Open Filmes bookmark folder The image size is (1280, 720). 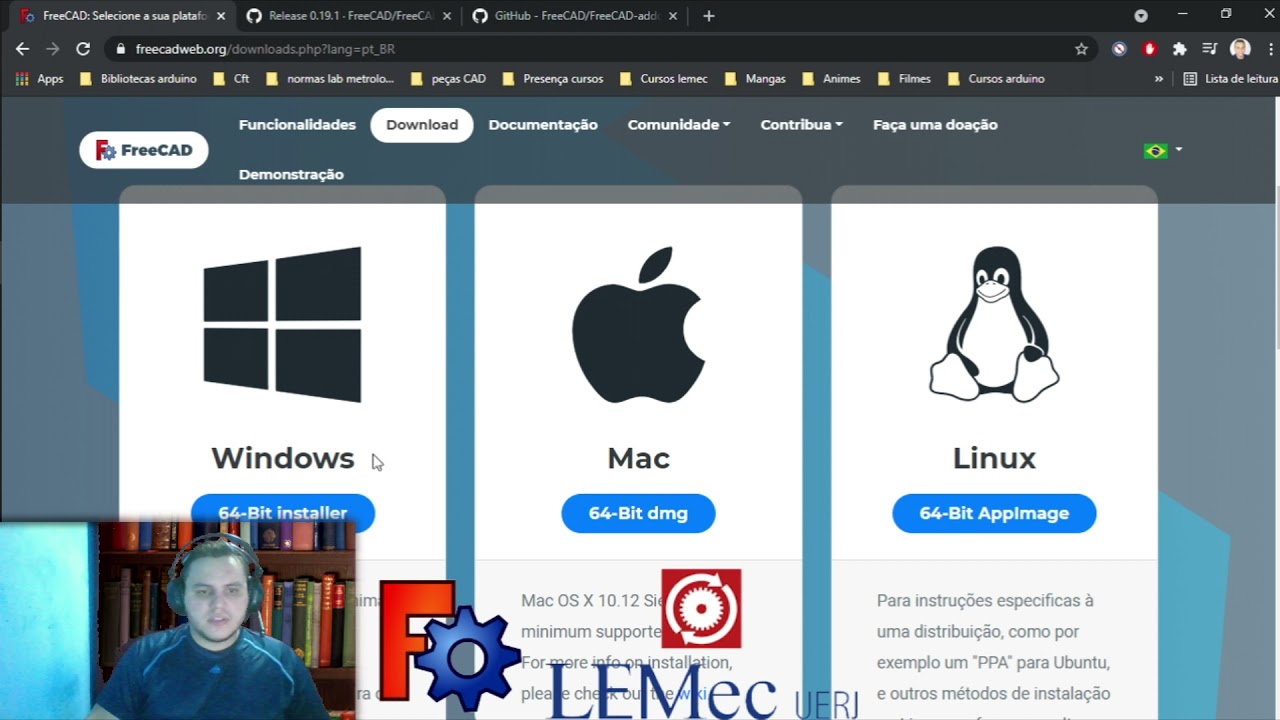[905, 79]
